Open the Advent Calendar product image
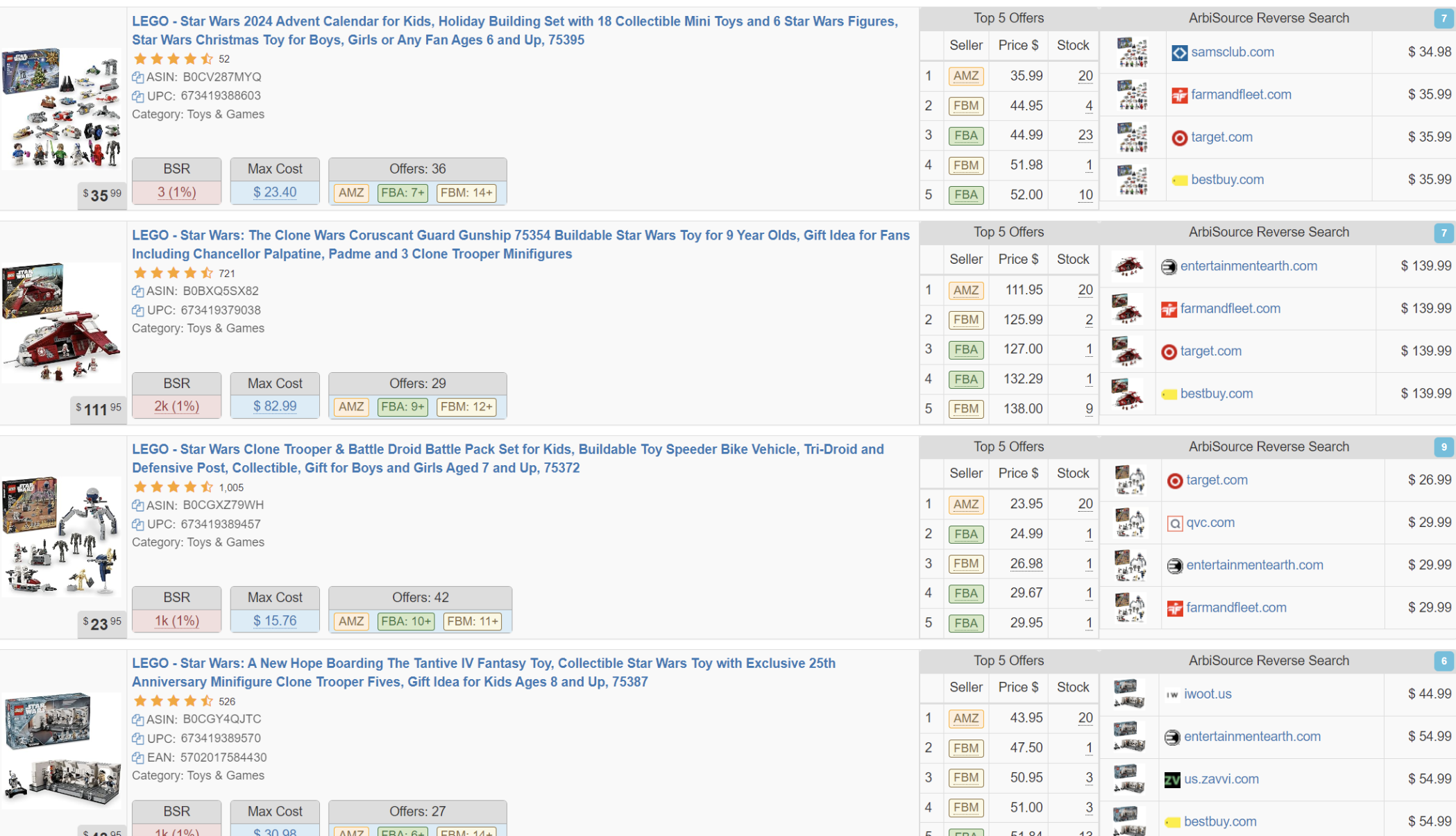The width and height of the screenshot is (1456, 836). (62, 108)
